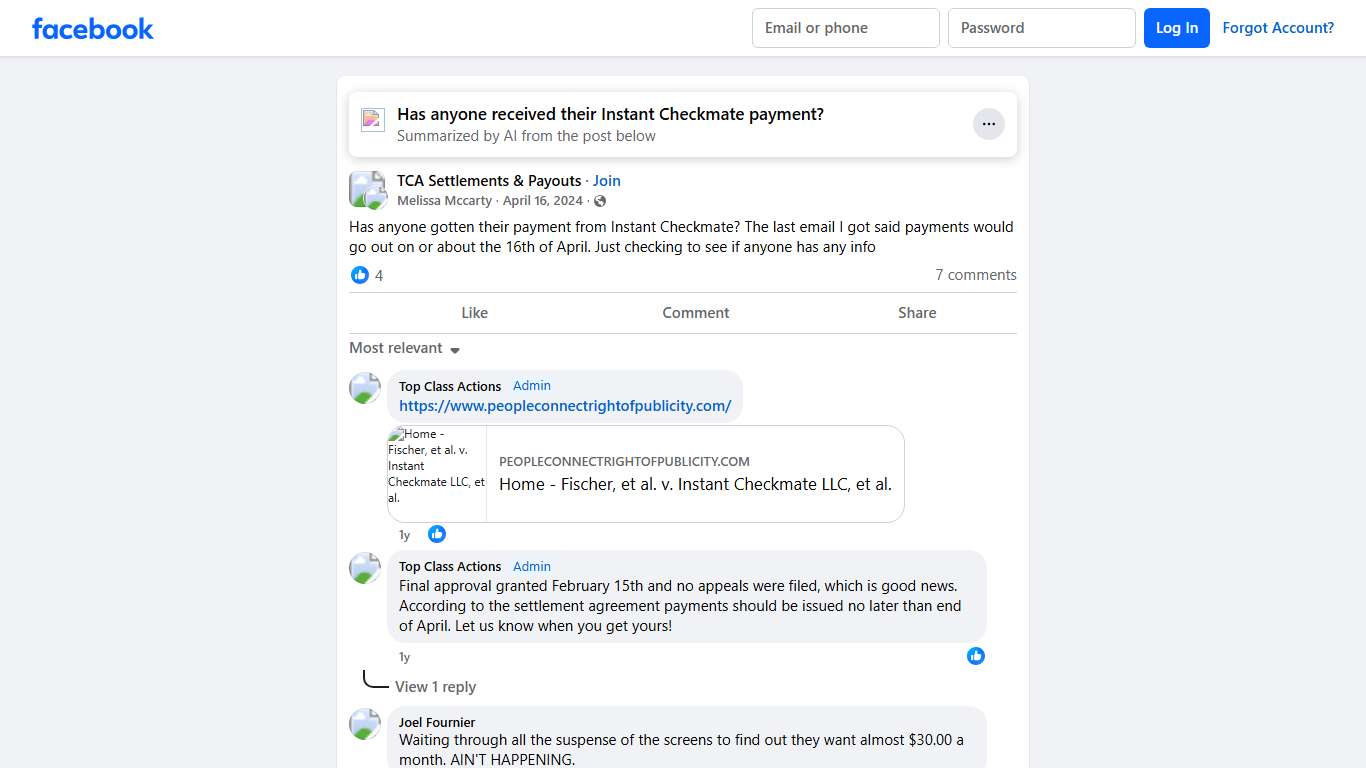Select the Comment action on the post
This screenshot has width=1366, height=768.
click(x=696, y=312)
